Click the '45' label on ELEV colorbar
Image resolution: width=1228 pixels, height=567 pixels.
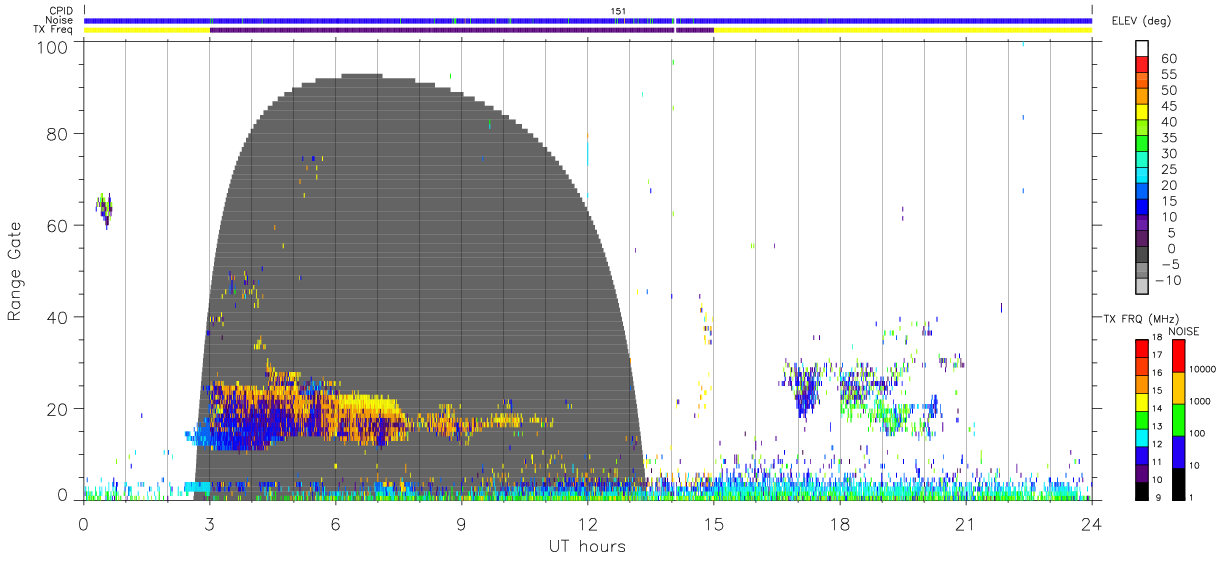(x=1168, y=106)
